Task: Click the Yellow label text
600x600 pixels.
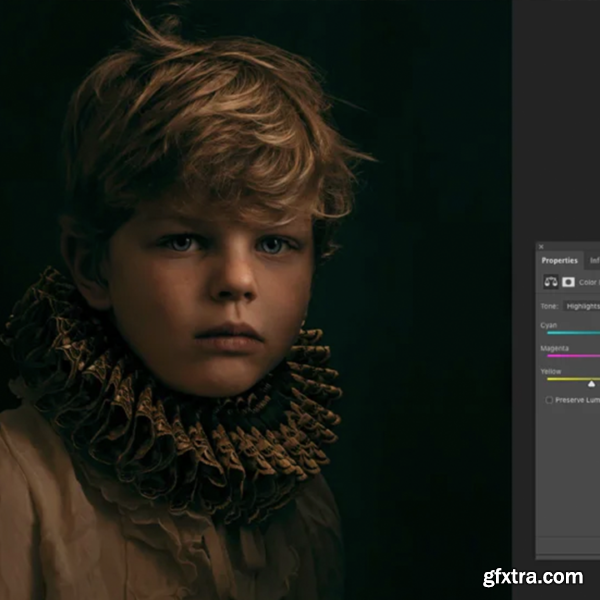Action: [551, 371]
